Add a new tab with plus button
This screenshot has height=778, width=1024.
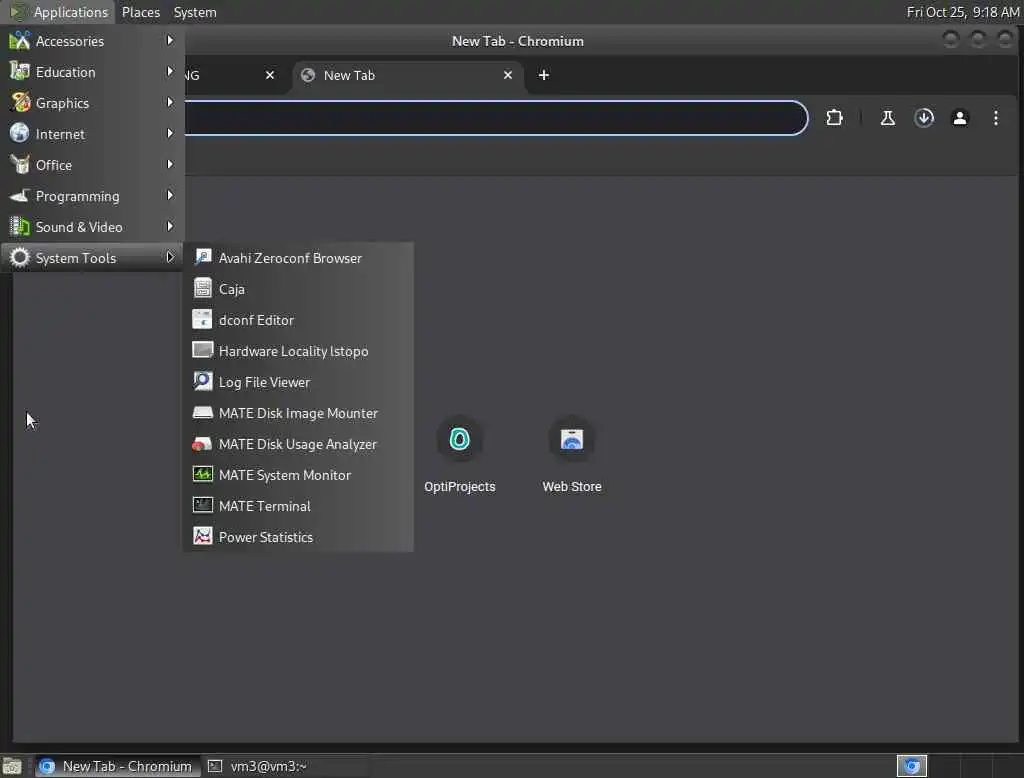pos(543,75)
